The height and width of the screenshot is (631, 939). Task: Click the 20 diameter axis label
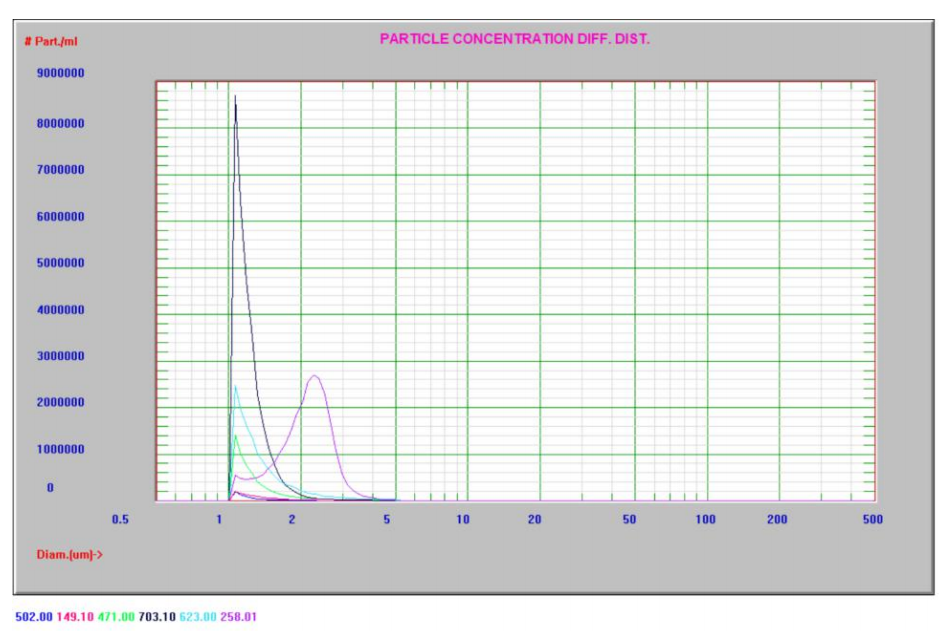click(535, 519)
